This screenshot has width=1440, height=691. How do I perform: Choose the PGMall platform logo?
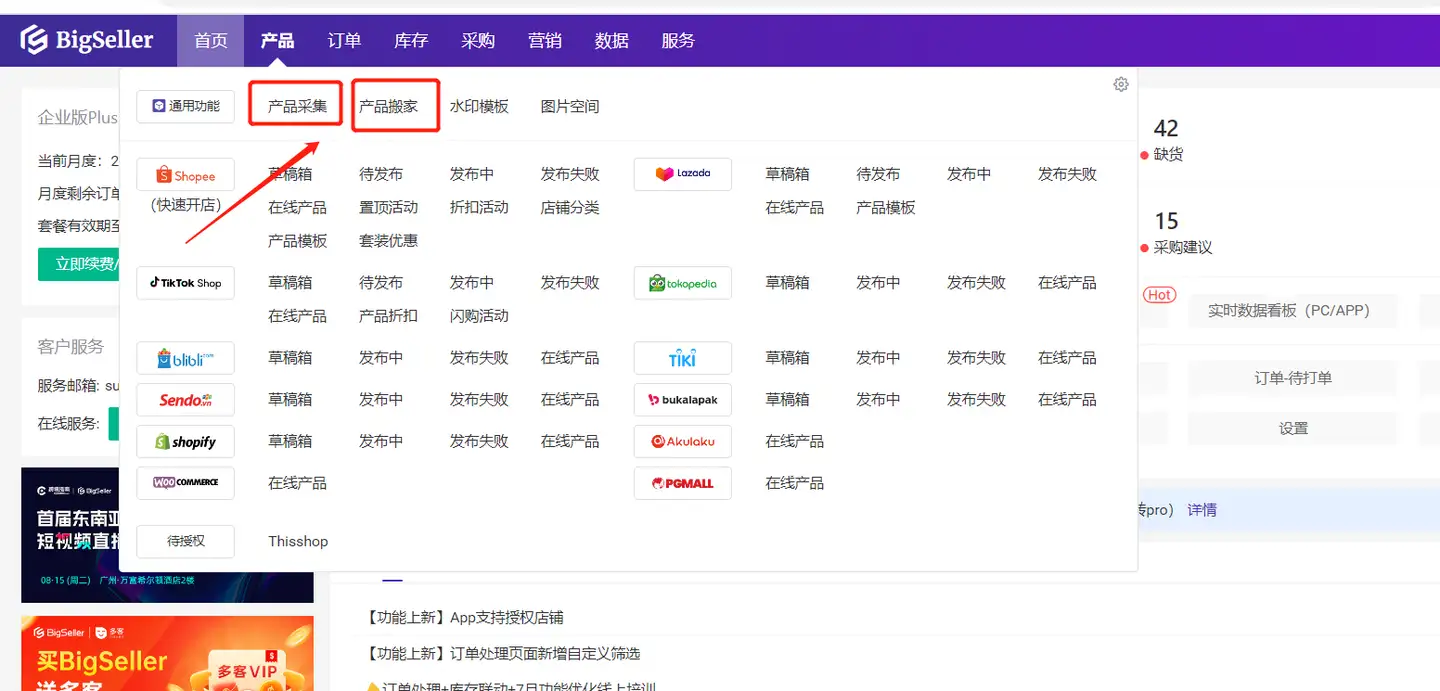click(683, 483)
